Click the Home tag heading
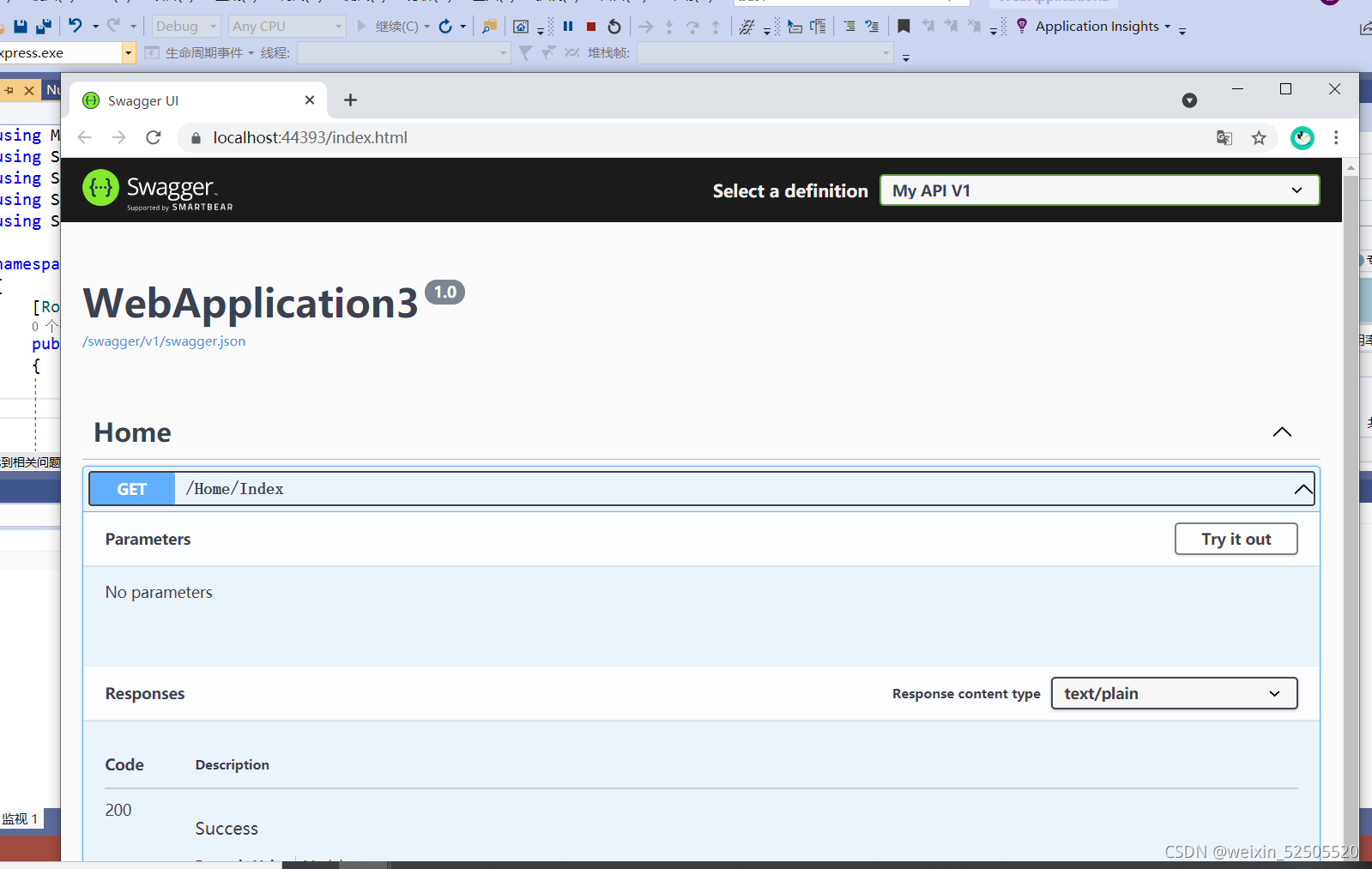Viewport: 1372px width, 869px height. [x=133, y=432]
